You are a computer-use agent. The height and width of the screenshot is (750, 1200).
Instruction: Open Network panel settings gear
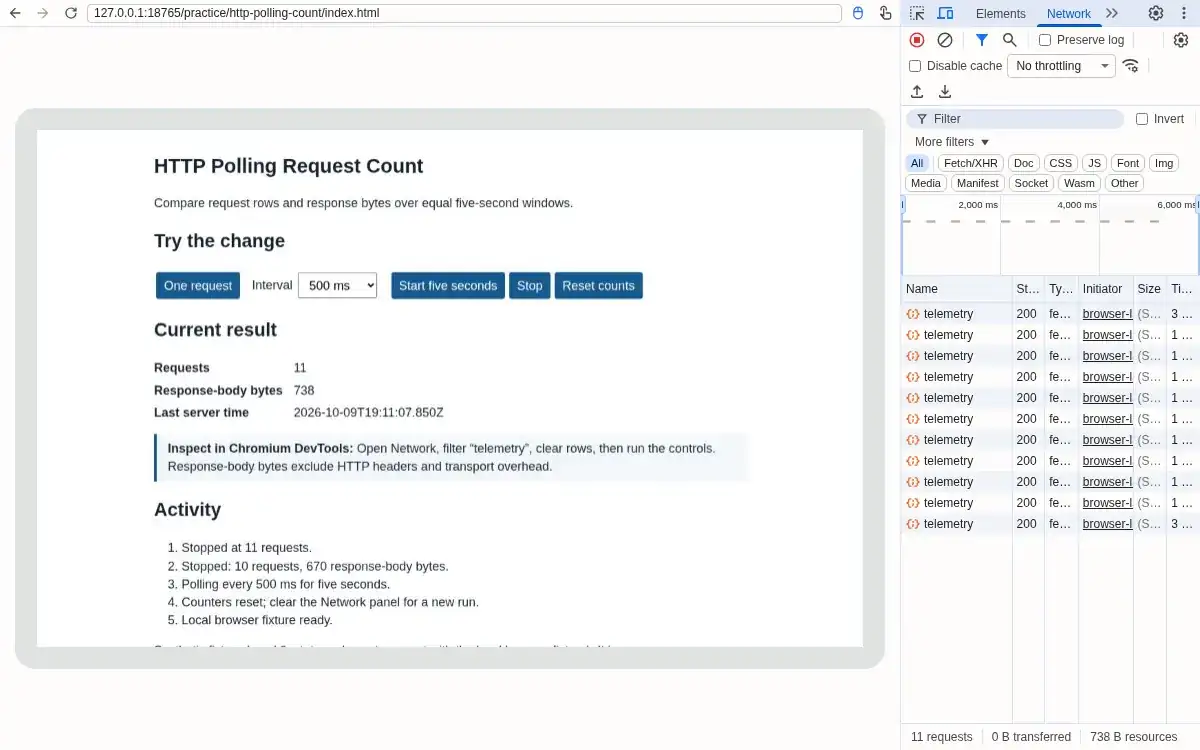click(1181, 40)
